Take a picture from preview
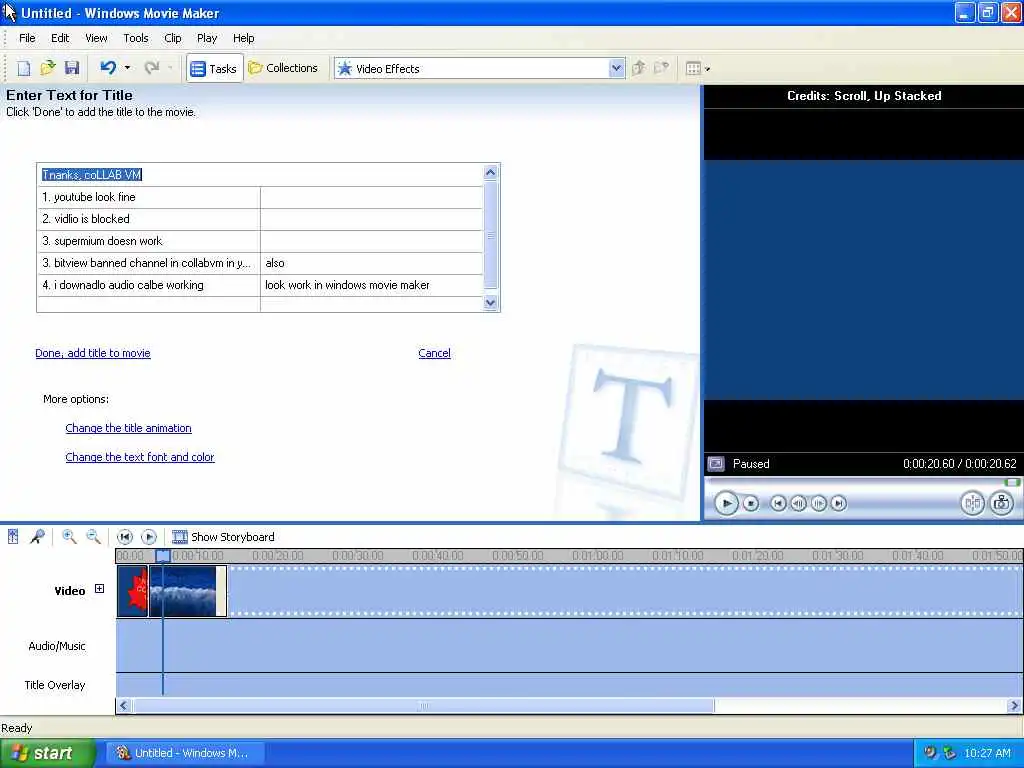The width and height of the screenshot is (1024, 768). [x=1001, y=504]
